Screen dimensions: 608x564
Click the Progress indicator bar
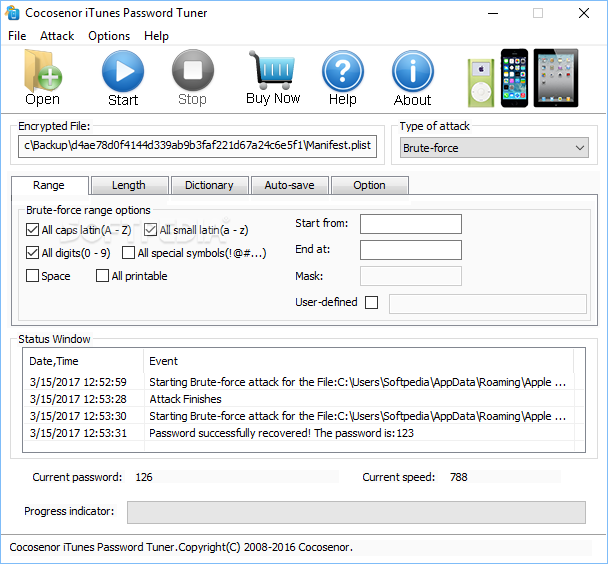356,512
